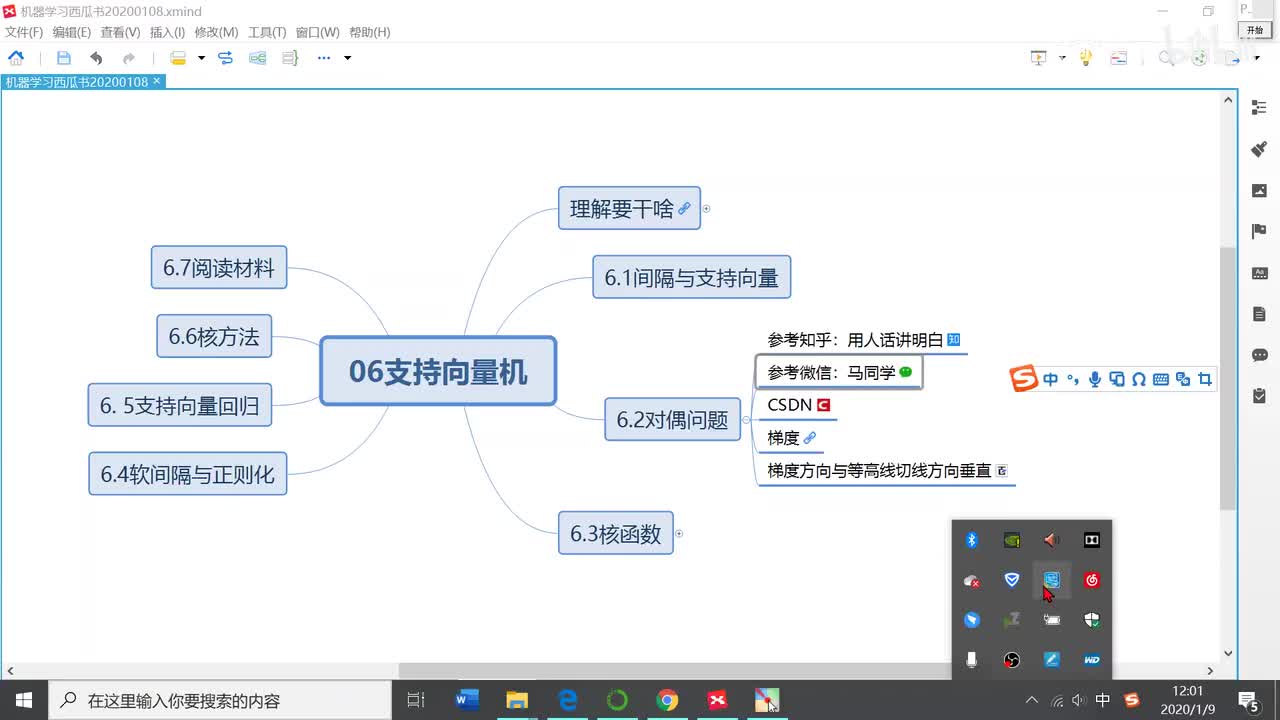Open presentation dropdown arrow
This screenshot has height=720, width=1280.
pyautogui.click(x=1062, y=58)
